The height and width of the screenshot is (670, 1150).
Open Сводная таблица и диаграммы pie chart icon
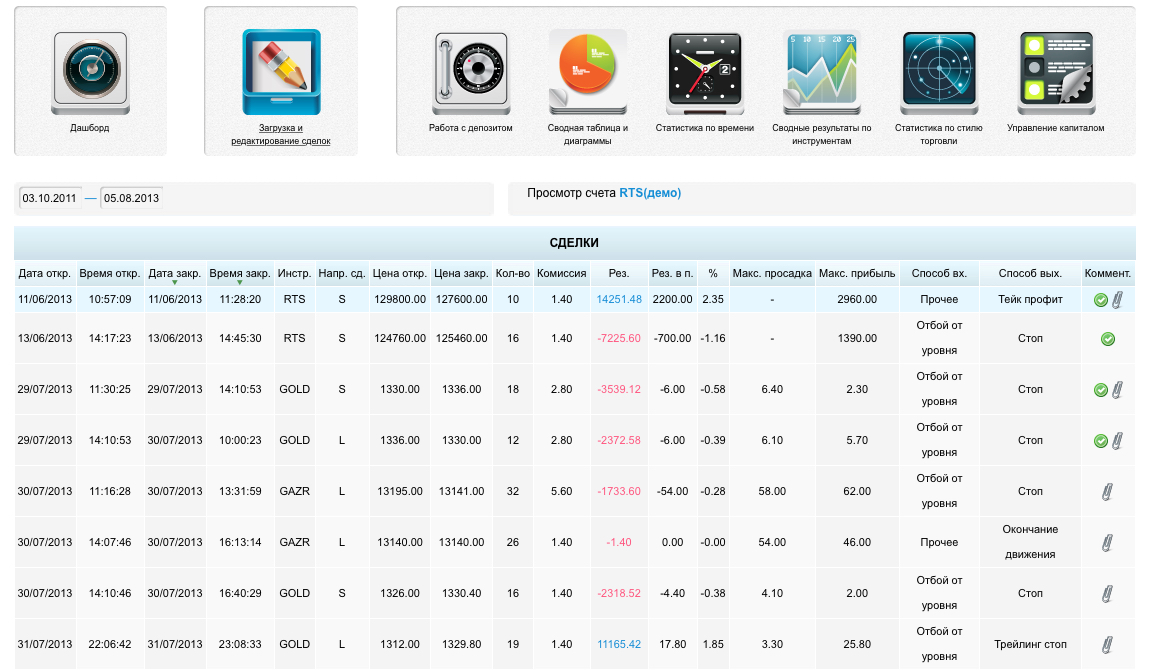(587, 71)
